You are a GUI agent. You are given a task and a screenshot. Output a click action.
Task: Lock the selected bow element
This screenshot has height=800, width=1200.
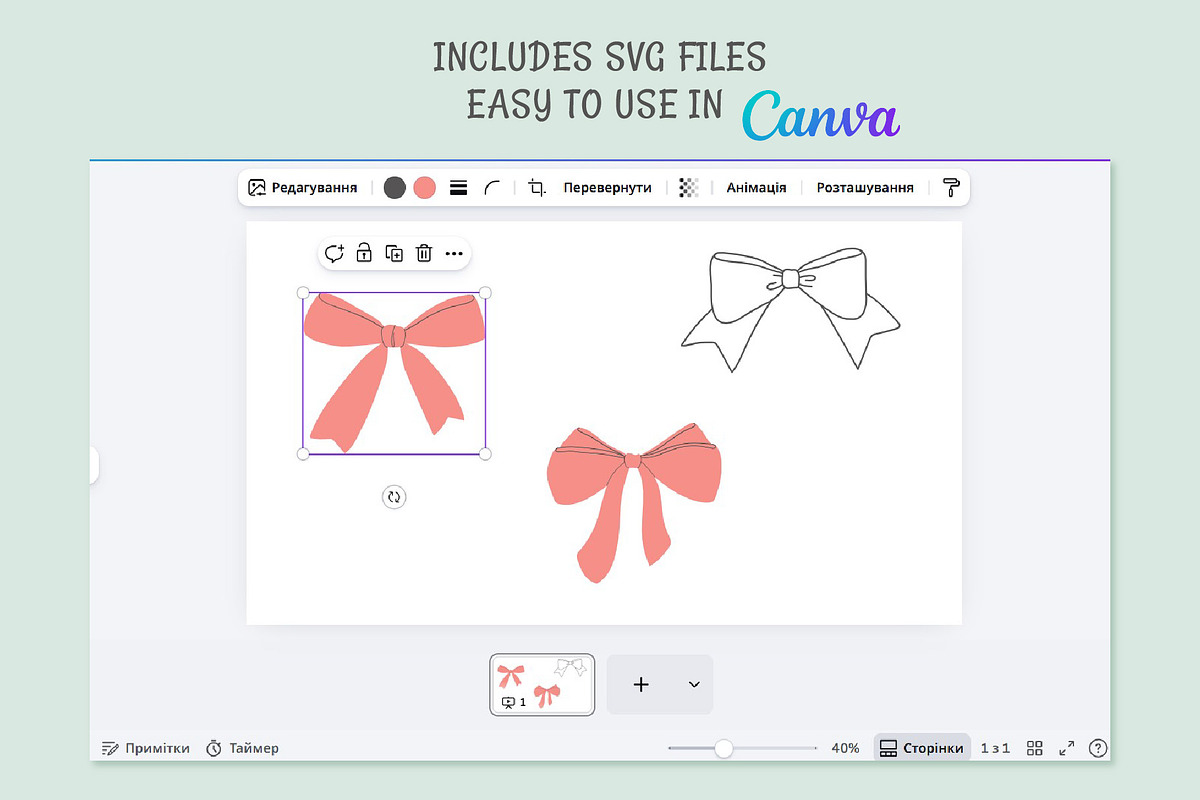coord(364,253)
